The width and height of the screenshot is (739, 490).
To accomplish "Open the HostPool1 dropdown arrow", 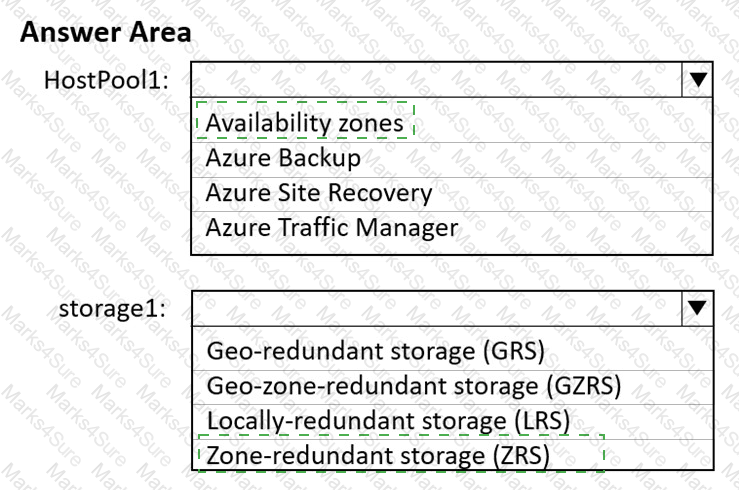I will point(698,79).
